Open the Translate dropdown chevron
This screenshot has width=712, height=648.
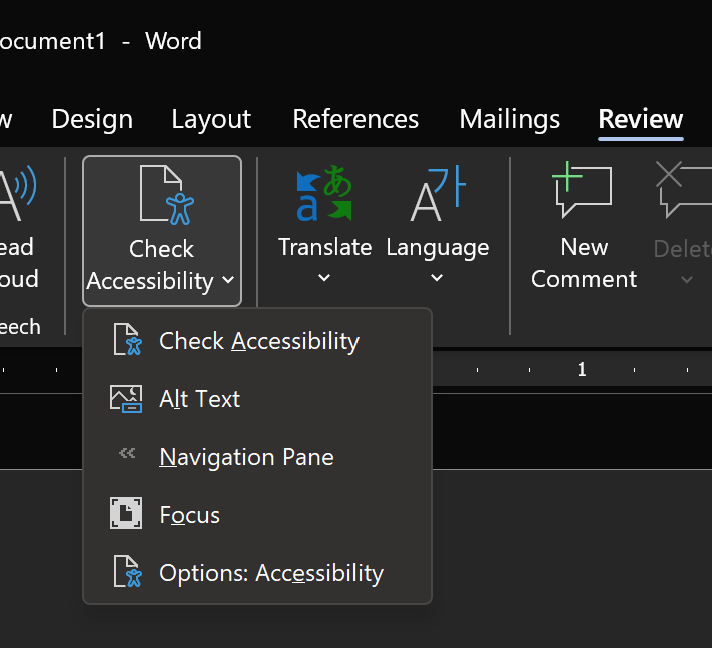pyautogui.click(x=324, y=277)
